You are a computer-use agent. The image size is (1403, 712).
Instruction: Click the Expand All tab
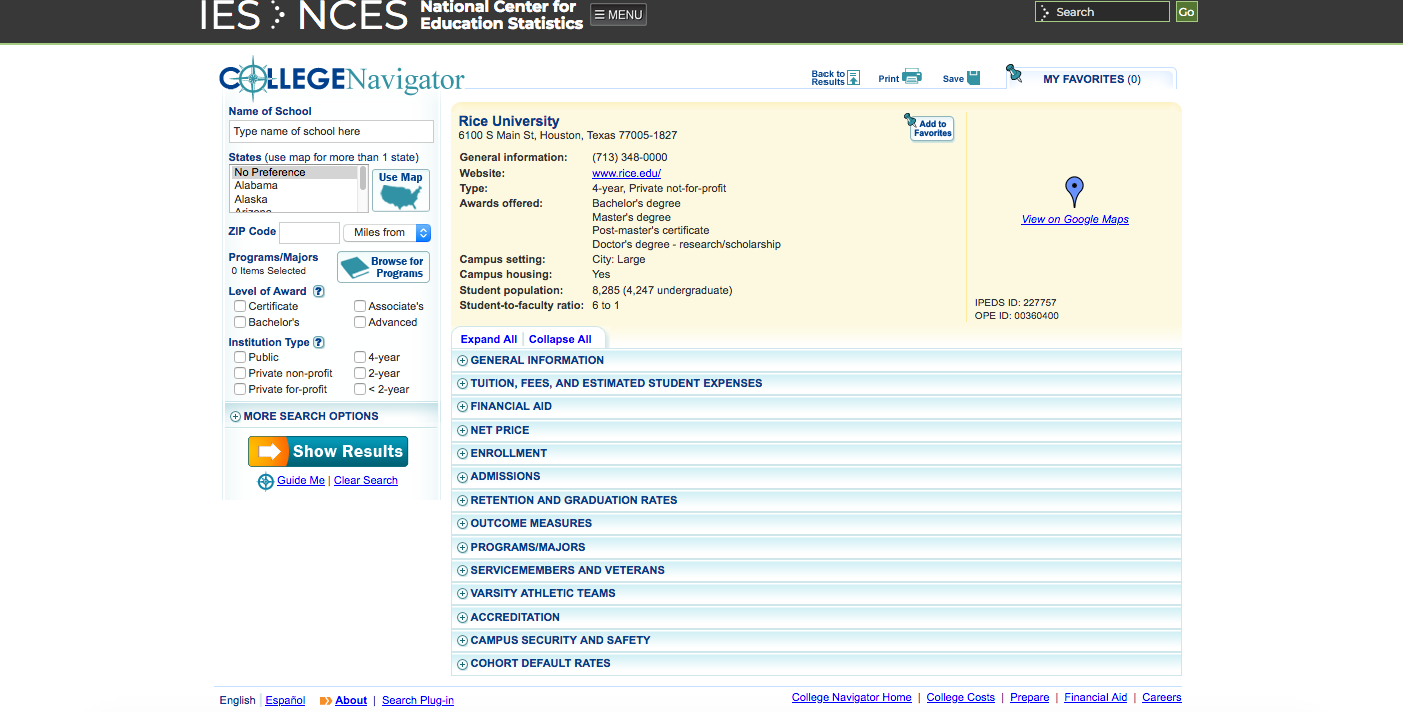coord(489,339)
